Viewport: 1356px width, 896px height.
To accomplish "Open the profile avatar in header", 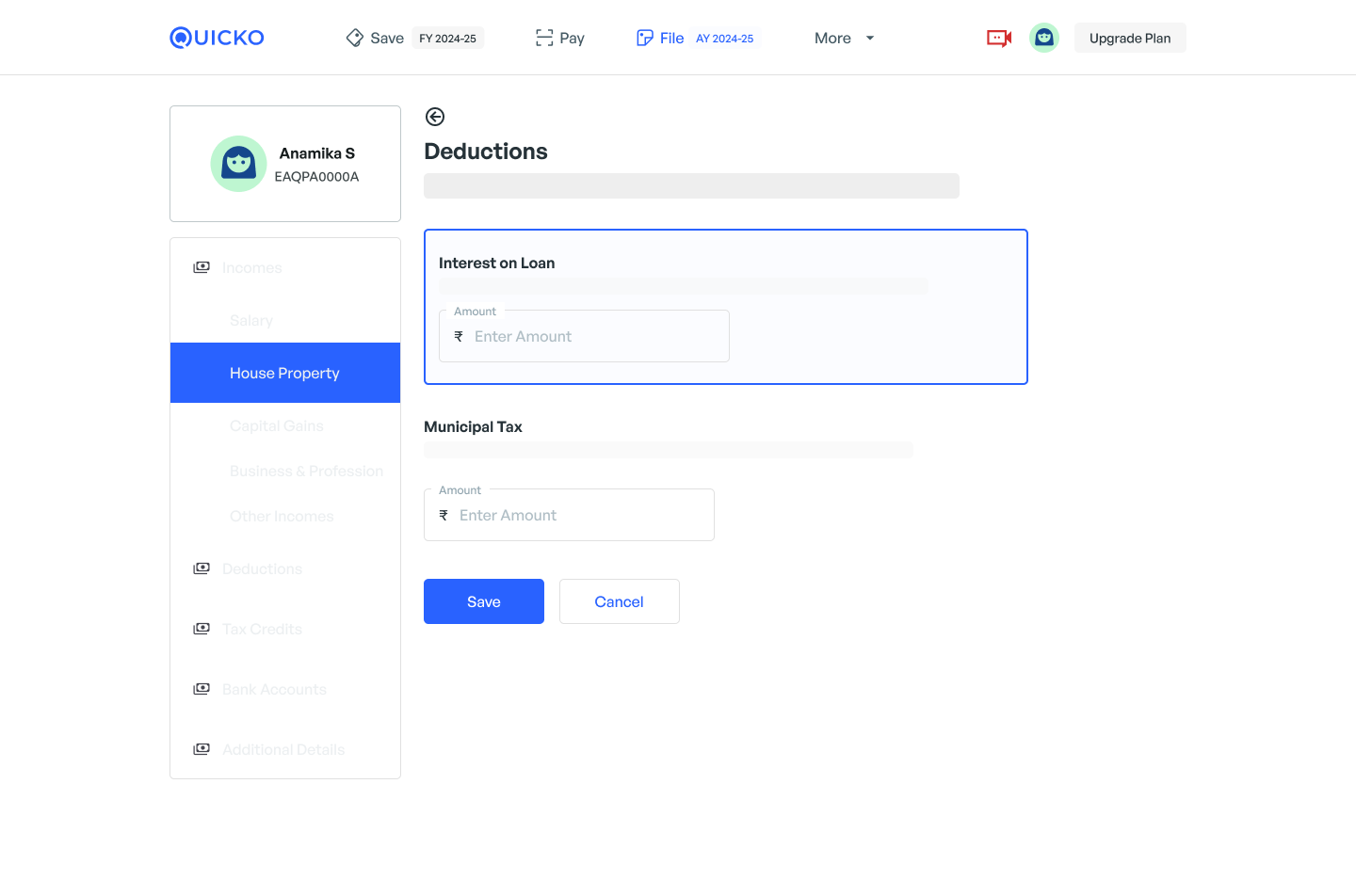I will point(1043,38).
